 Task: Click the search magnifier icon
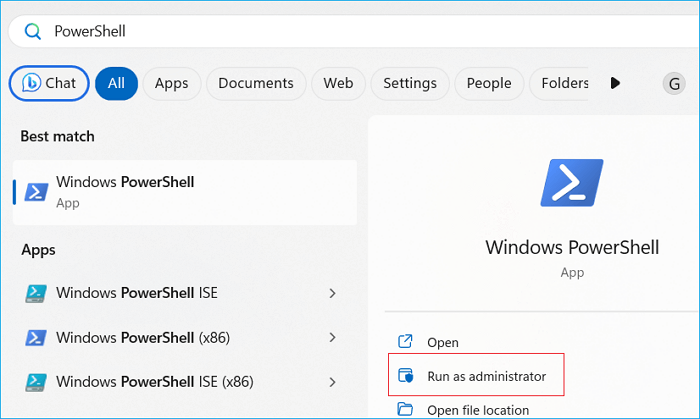pos(32,31)
